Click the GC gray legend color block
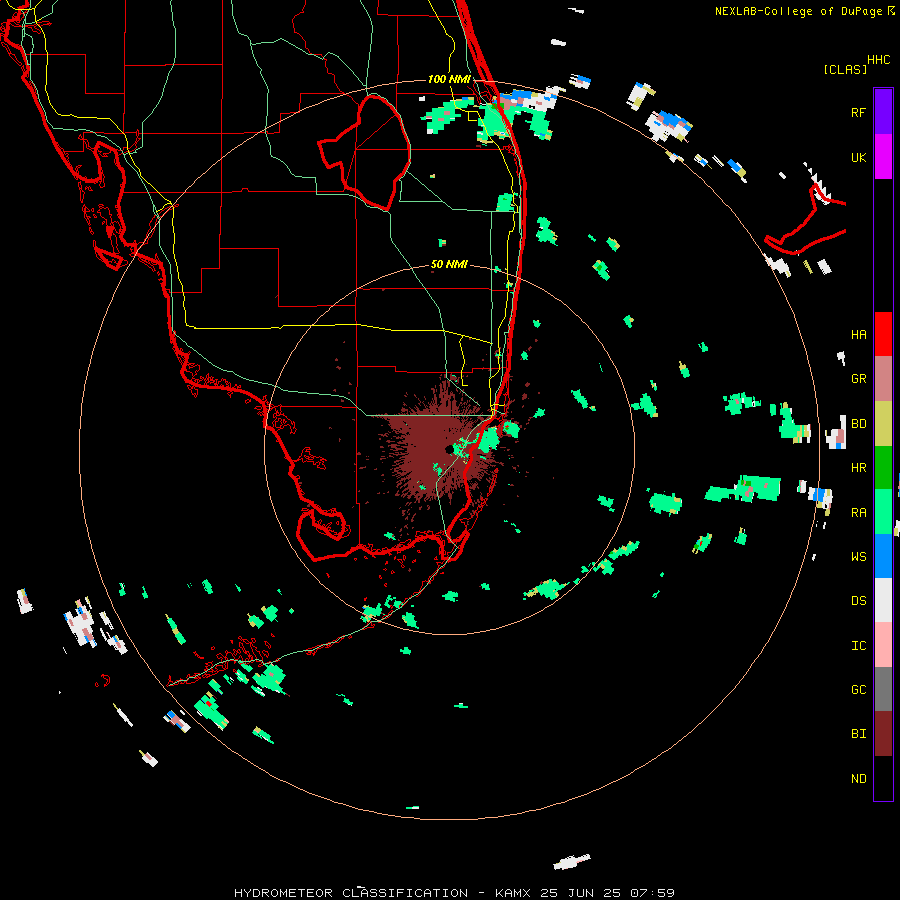 pyautogui.click(x=883, y=689)
